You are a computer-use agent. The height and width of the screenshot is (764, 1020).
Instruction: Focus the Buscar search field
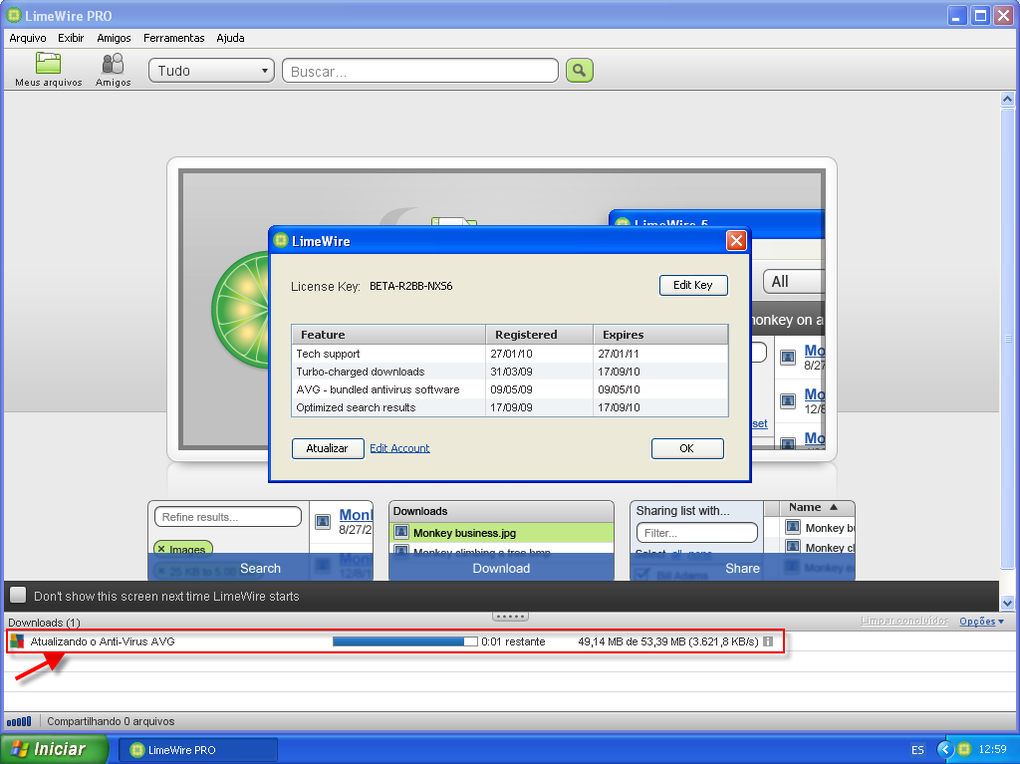(420, 70)
